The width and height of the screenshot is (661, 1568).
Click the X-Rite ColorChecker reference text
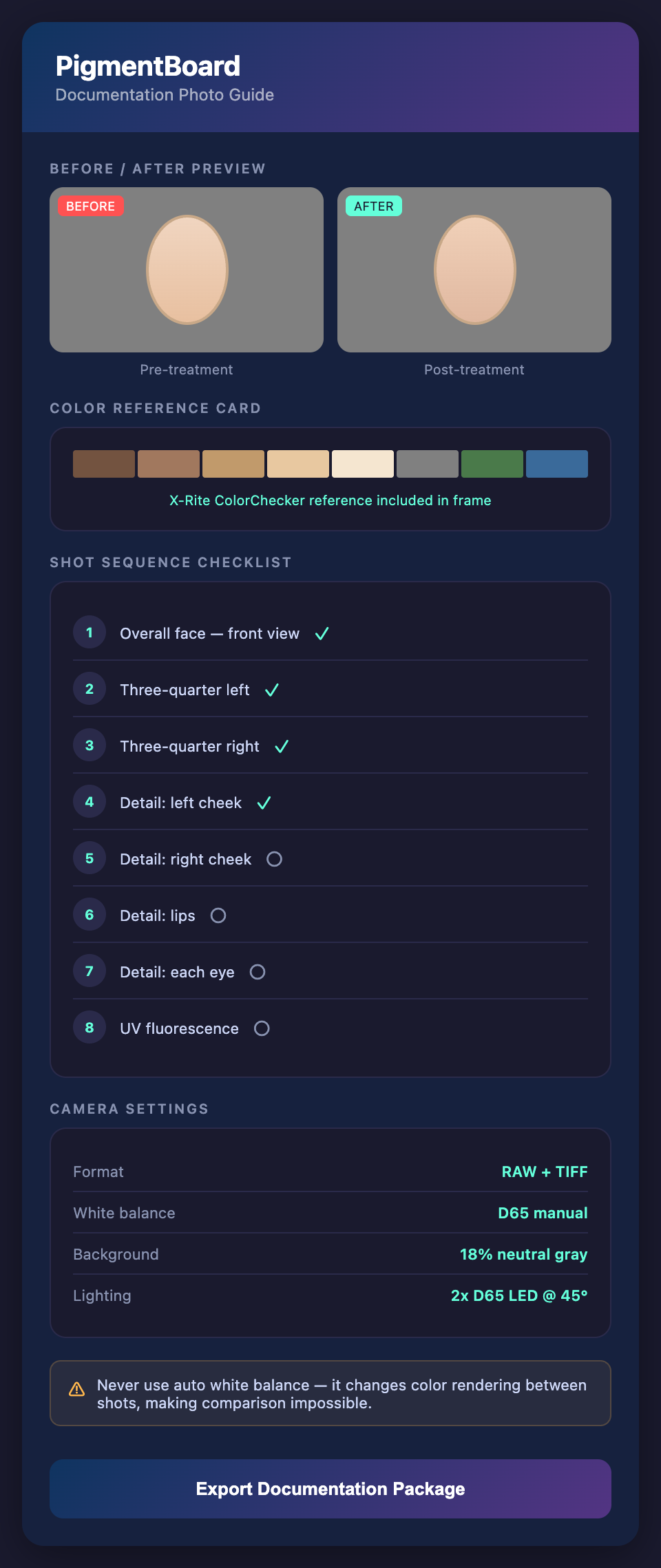(330, 500)
